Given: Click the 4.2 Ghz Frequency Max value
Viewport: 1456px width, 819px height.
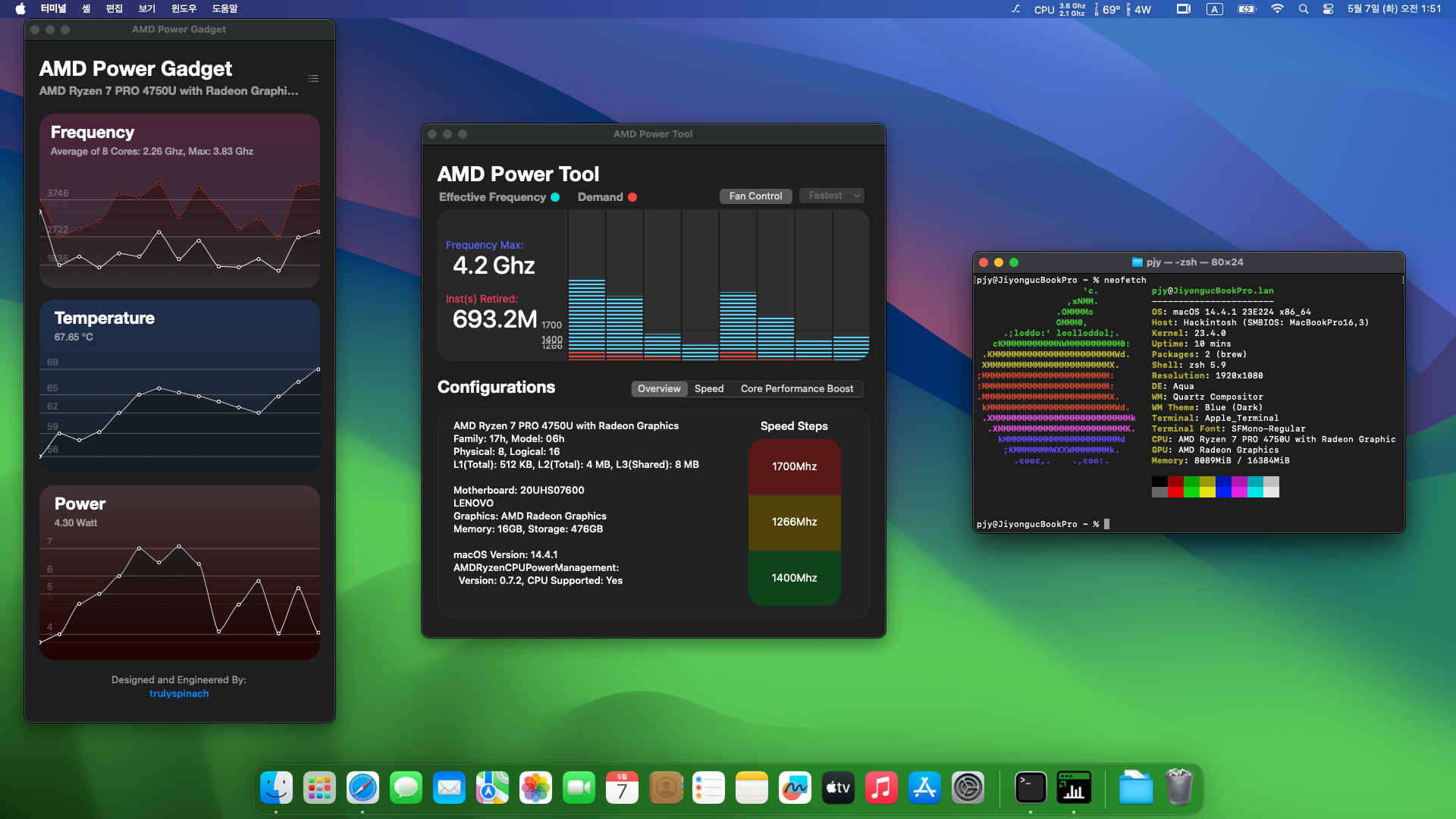Looking at the screenshot, I should [494, 265].
